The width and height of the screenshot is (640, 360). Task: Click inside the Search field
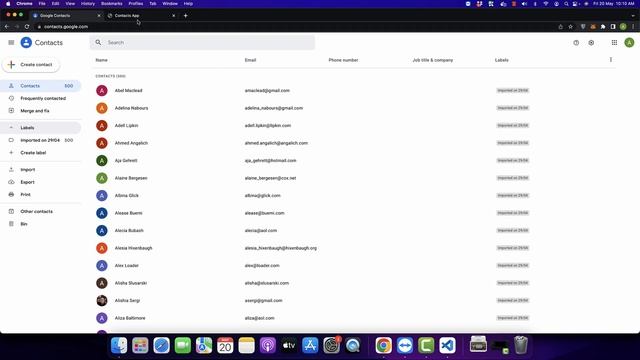click(x=202, y=42)
